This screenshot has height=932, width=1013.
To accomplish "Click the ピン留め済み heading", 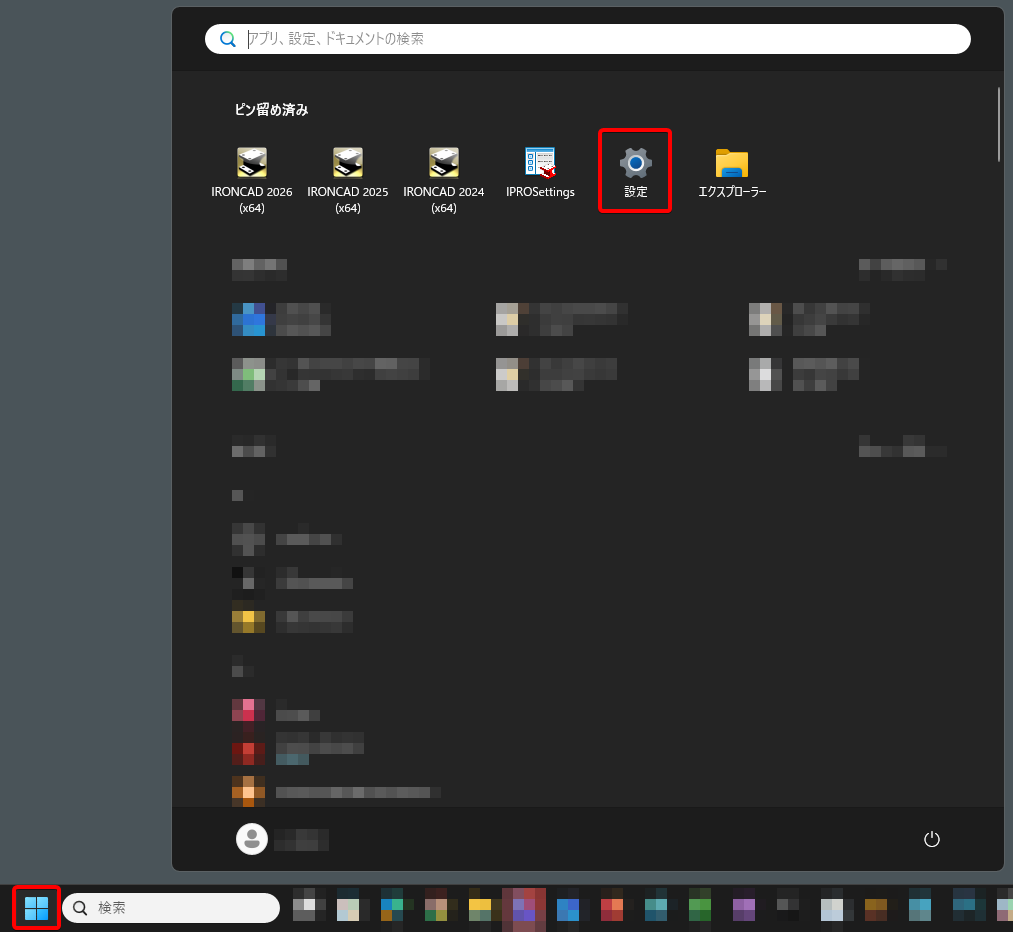I will pos(271,110).
